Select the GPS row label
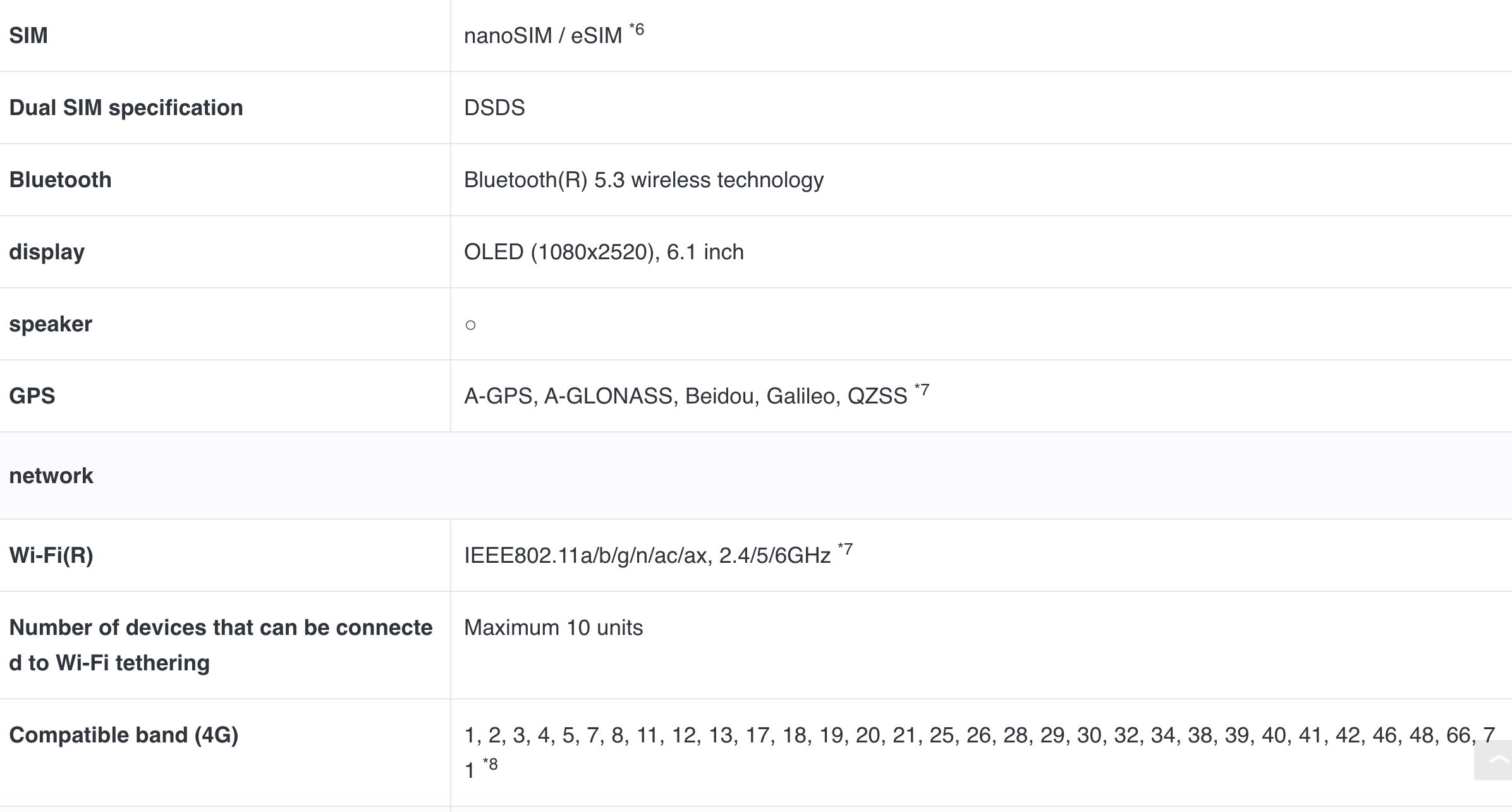The image size is (1512, 812). point(32,396)
